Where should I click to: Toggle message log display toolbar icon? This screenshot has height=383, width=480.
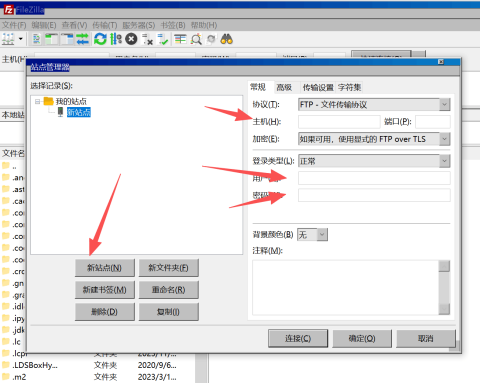coord(37,39)
